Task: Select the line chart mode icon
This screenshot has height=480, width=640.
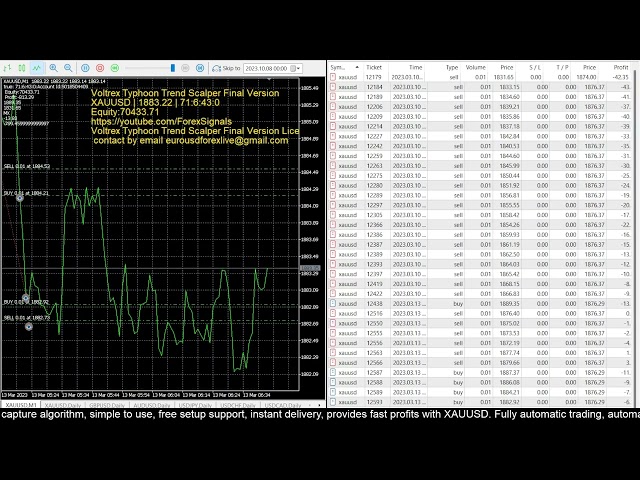Action: click(37, 68)
